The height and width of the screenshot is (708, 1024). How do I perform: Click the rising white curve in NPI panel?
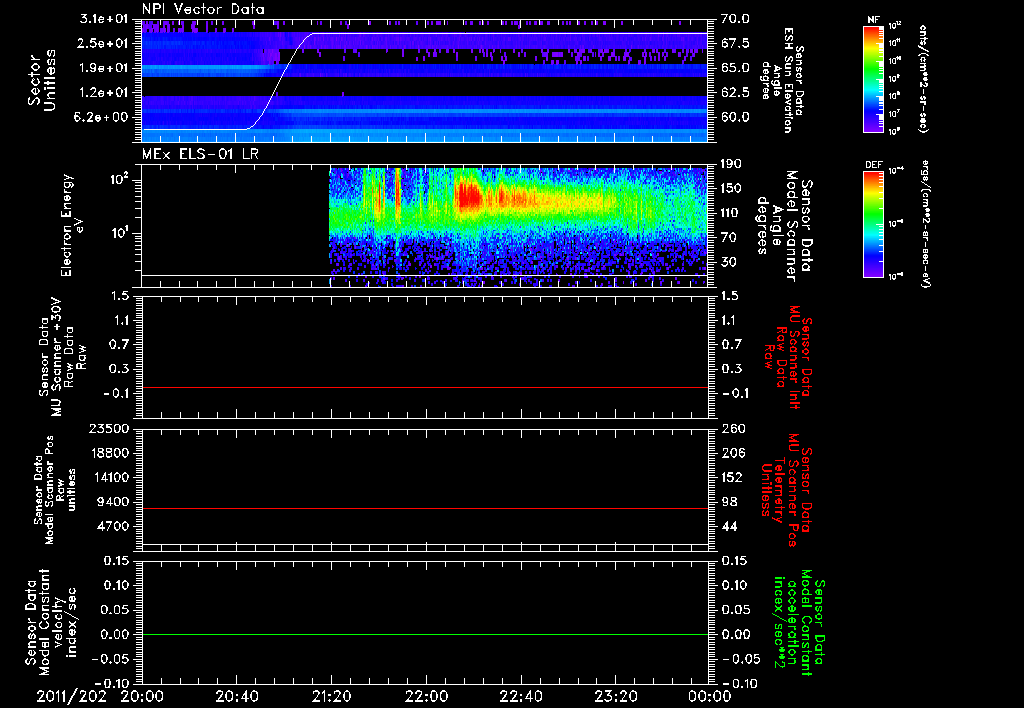280,80
